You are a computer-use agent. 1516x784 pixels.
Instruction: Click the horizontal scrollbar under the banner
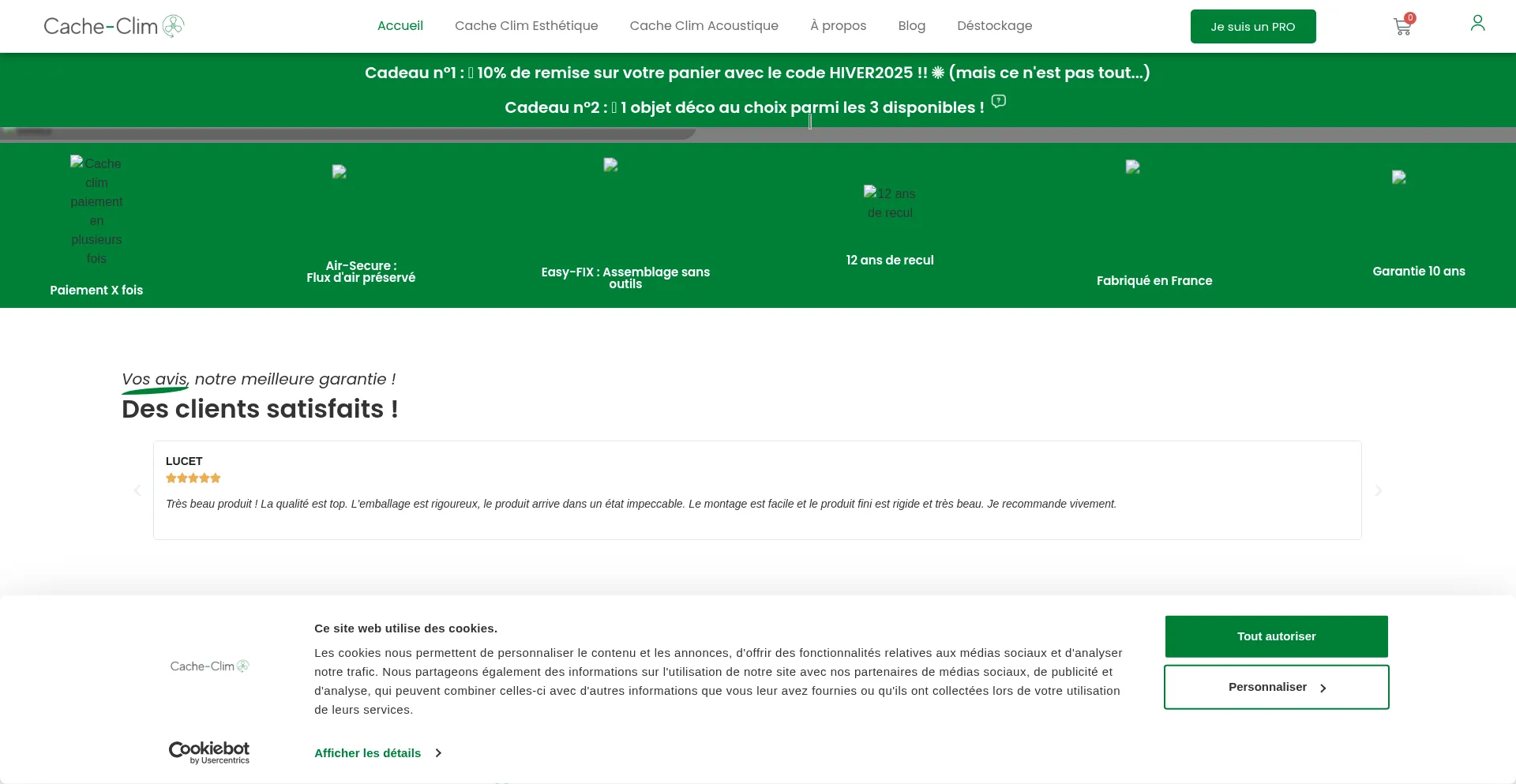click(x=347, y=133)
